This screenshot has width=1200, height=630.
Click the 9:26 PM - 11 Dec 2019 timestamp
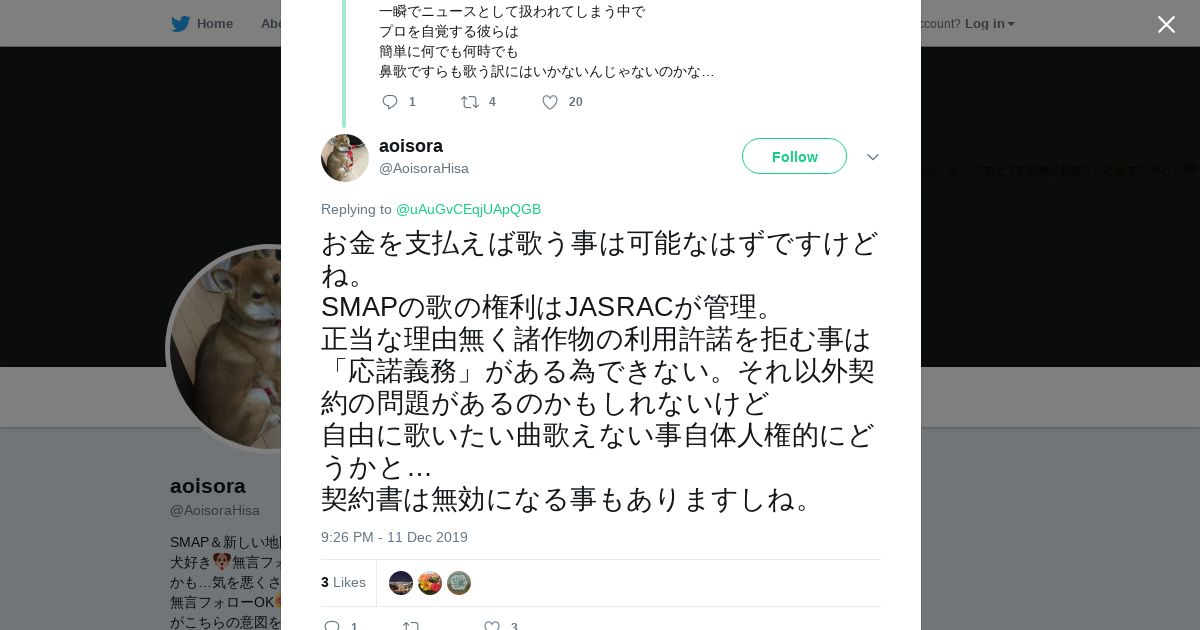pos(394,537)
